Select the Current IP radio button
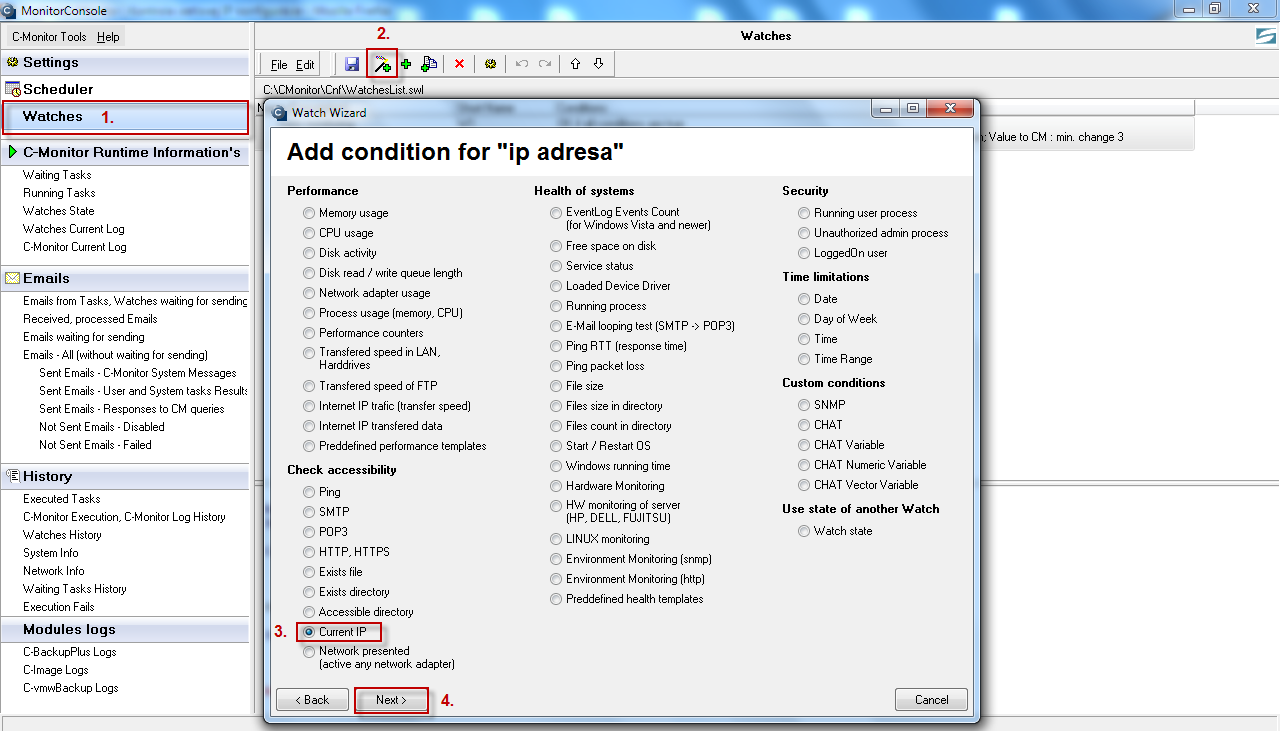The height and width of the screenshot is (731, 1280). coord(310,632)
